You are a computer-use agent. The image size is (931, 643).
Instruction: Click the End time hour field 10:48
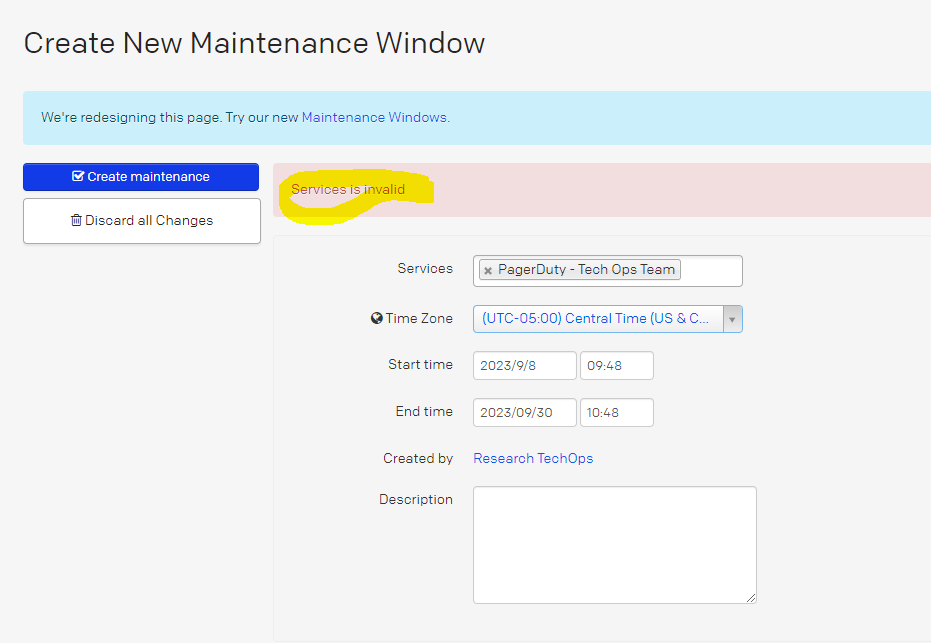pyautogui.click(x=616, y=413)
